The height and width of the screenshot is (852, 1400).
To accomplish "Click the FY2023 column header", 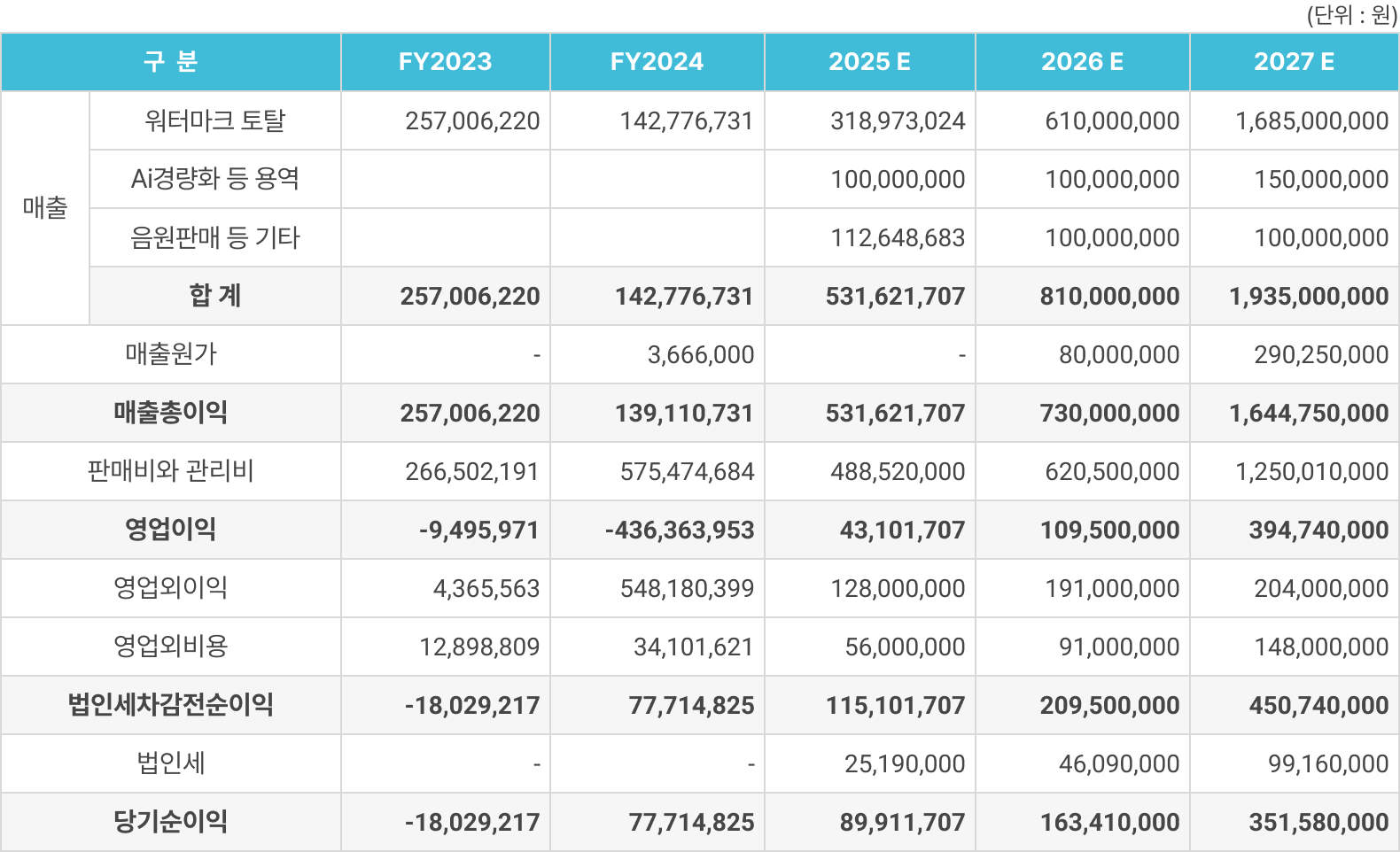I will pos(445,62).
